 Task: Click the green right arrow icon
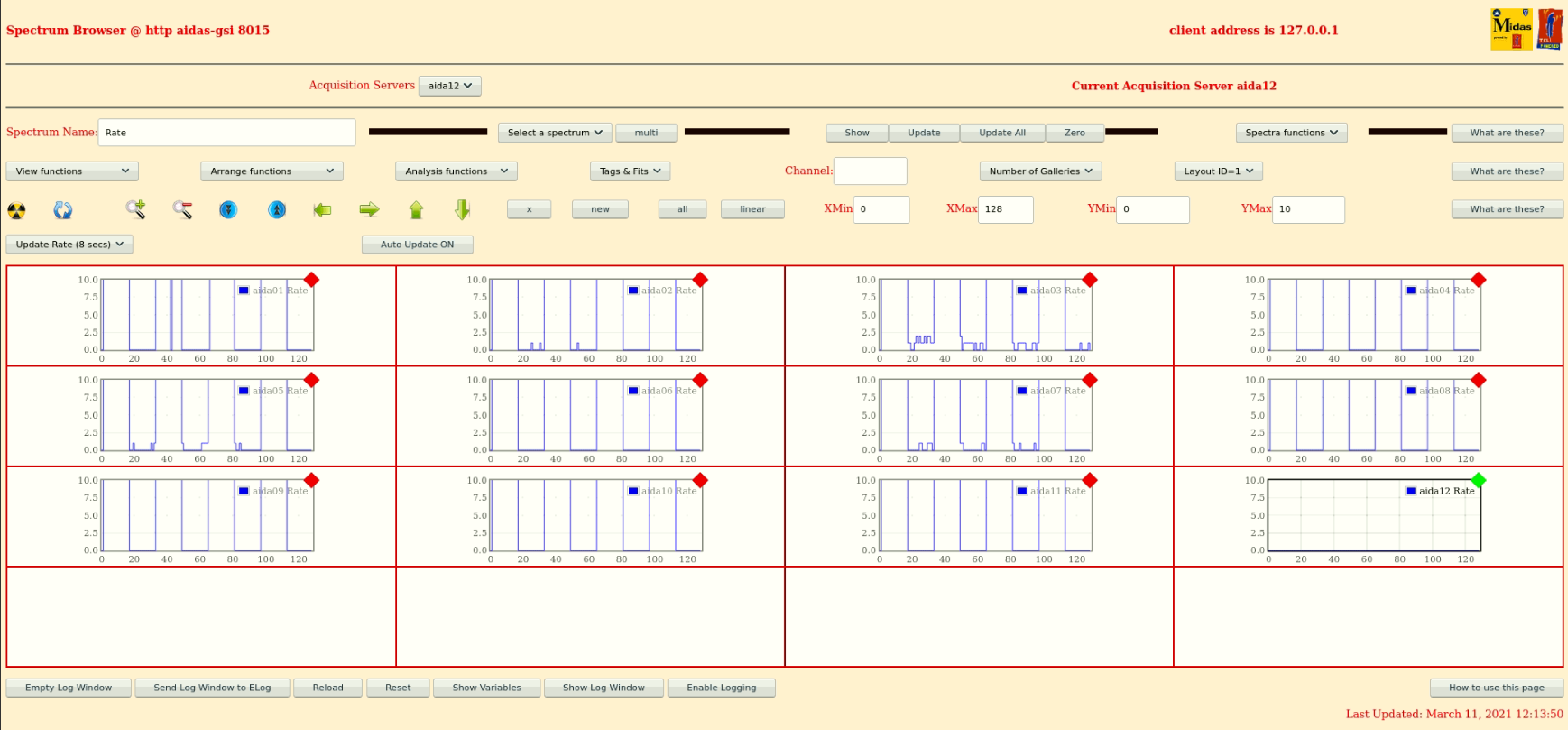pyautogui.click(x=369, y=209)
